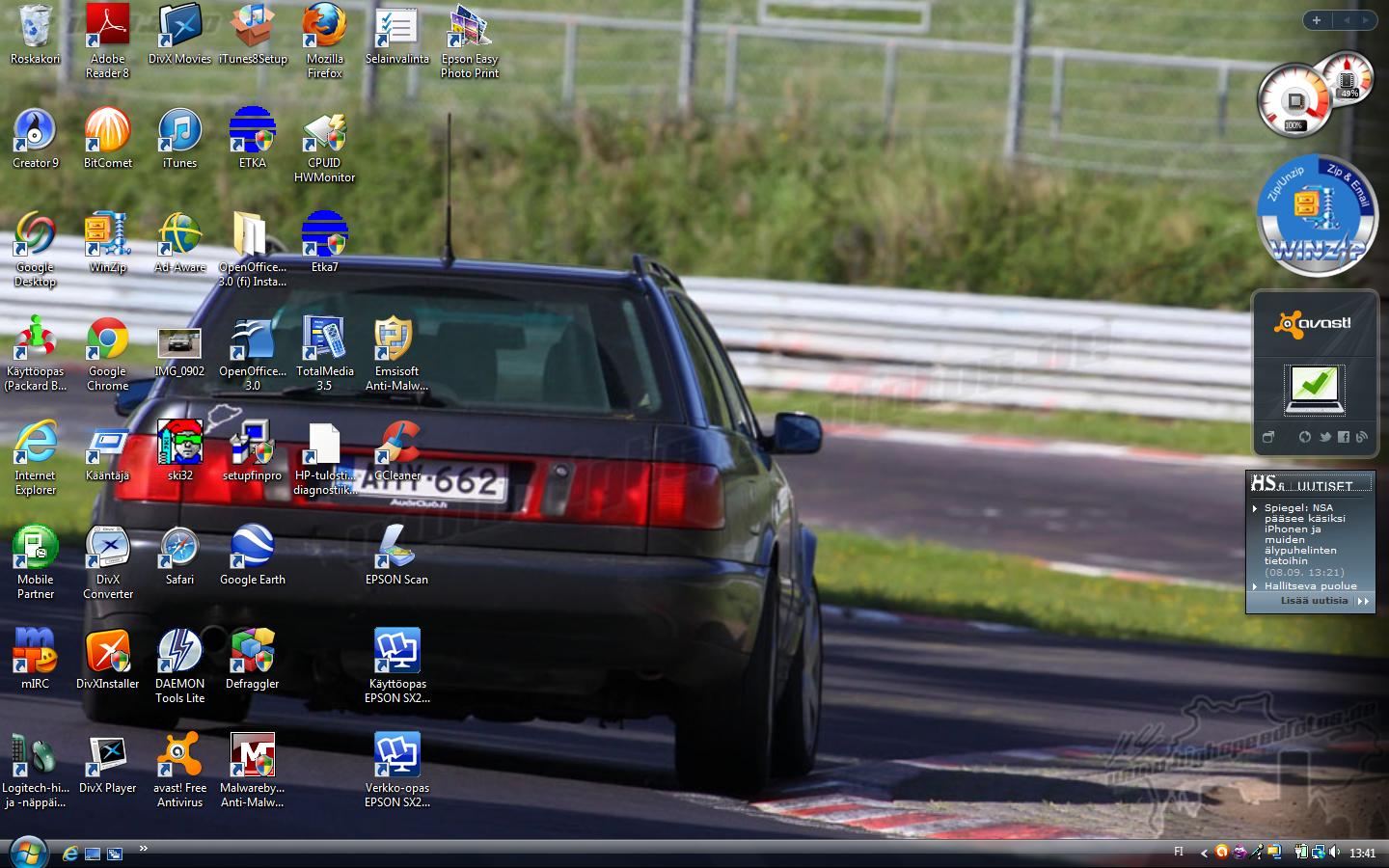The width and height of the screenshot is (1389, 868).
Task: Select the DAEMON Tools Lite icon
Action: point(179,652)
